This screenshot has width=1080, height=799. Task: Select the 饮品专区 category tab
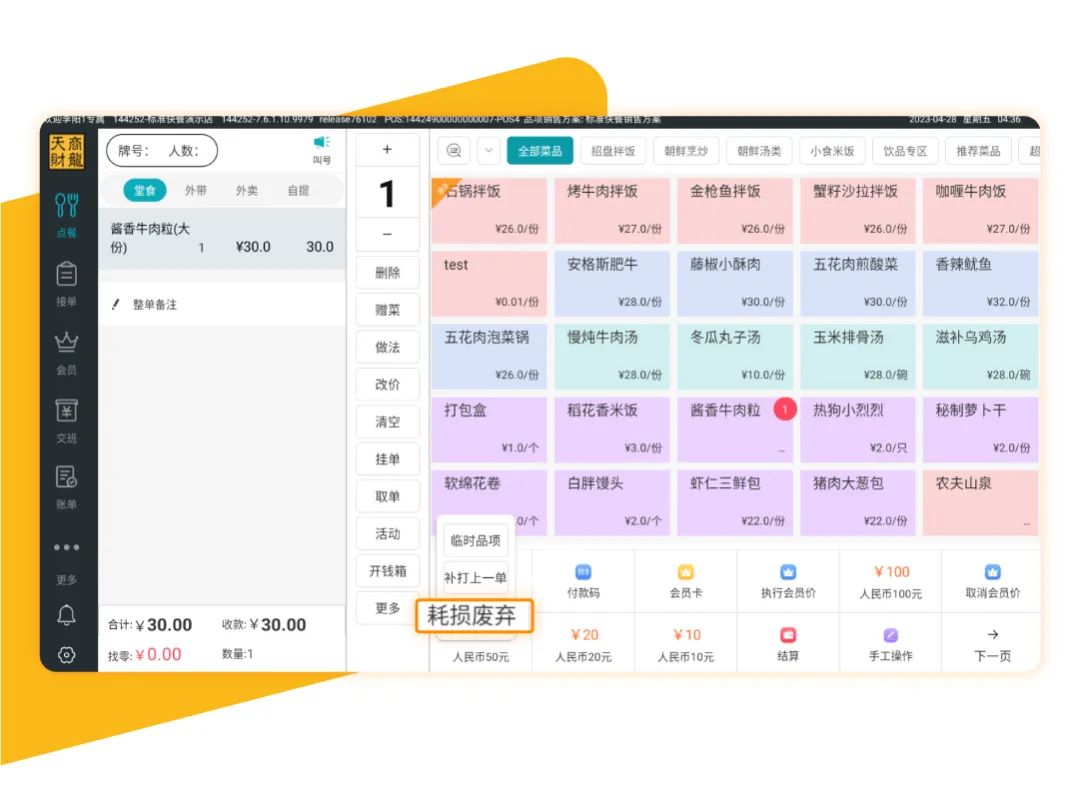tap(905, 151)
